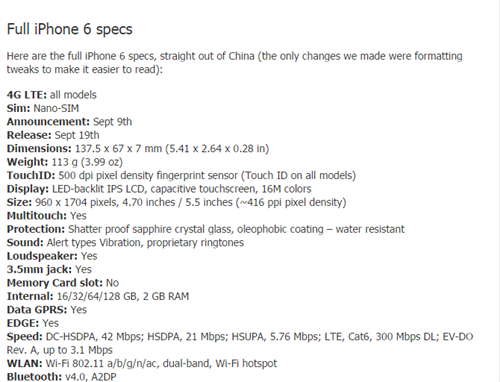Click the 'Memory Card slot:' label
500x382 pixels.
(x=55, y=283)
